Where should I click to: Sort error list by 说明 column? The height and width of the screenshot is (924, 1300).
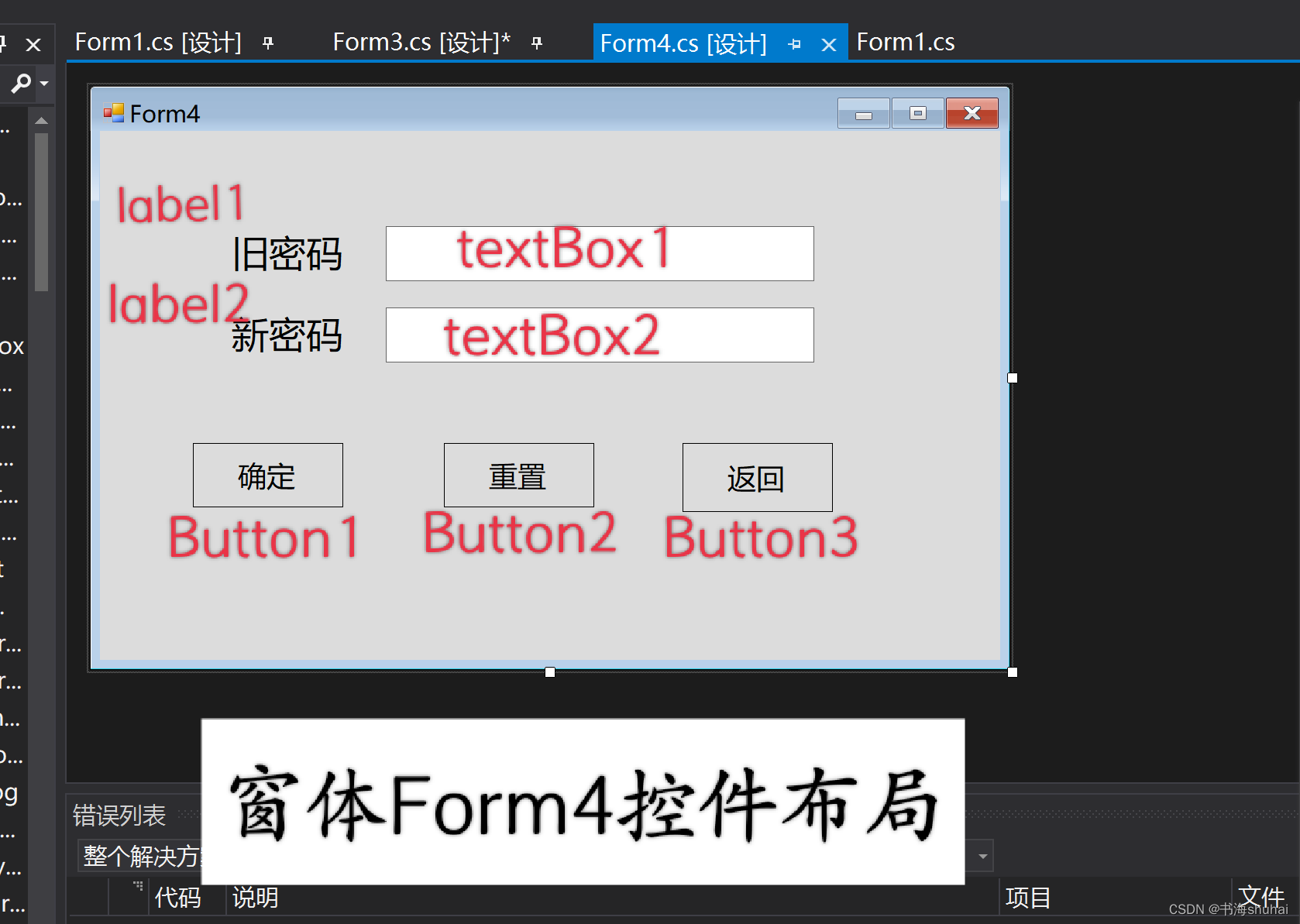tap(256, 898)
